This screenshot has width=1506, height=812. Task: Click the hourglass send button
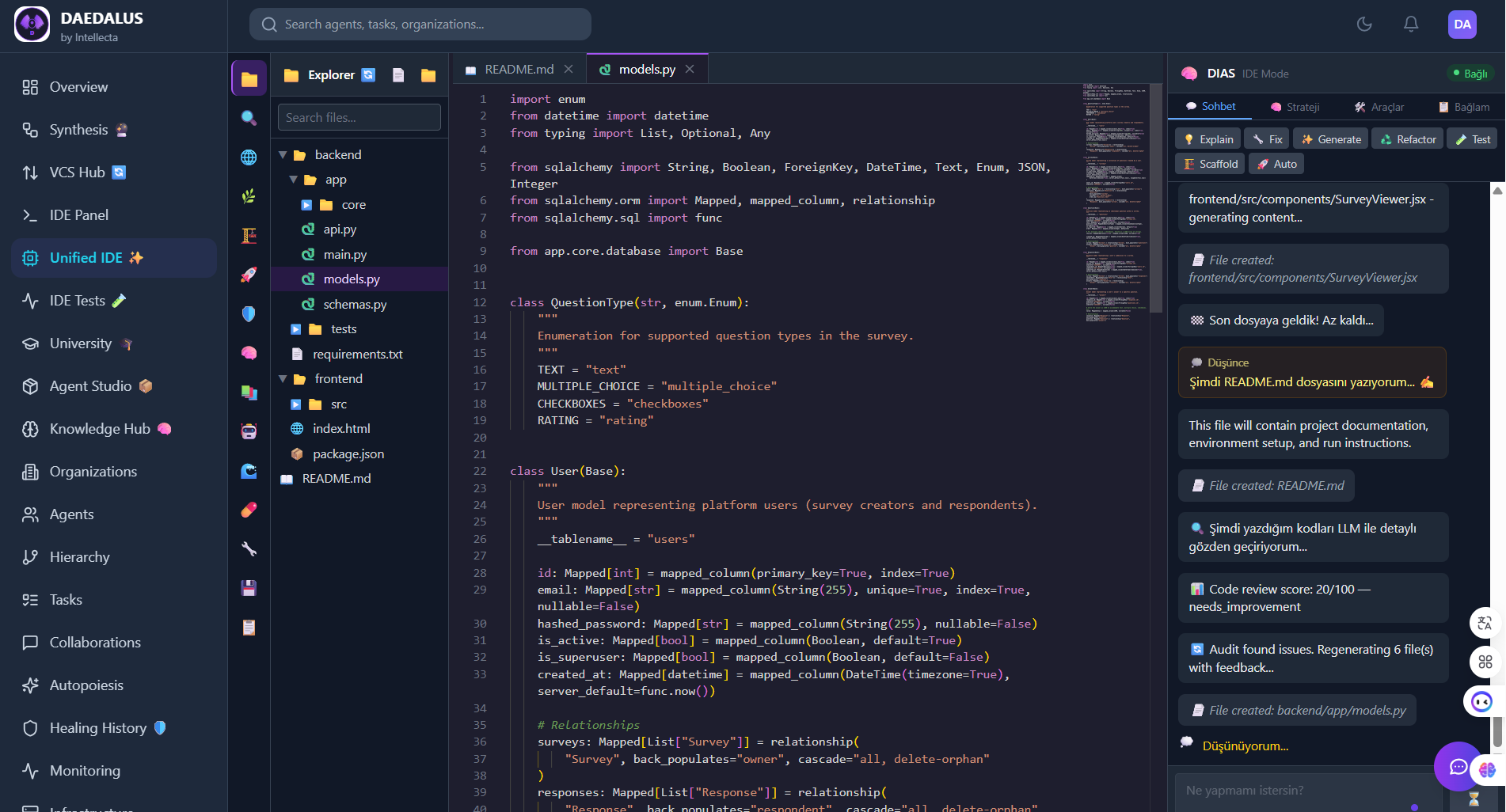pyautogui.click(x=1474, y=798)
